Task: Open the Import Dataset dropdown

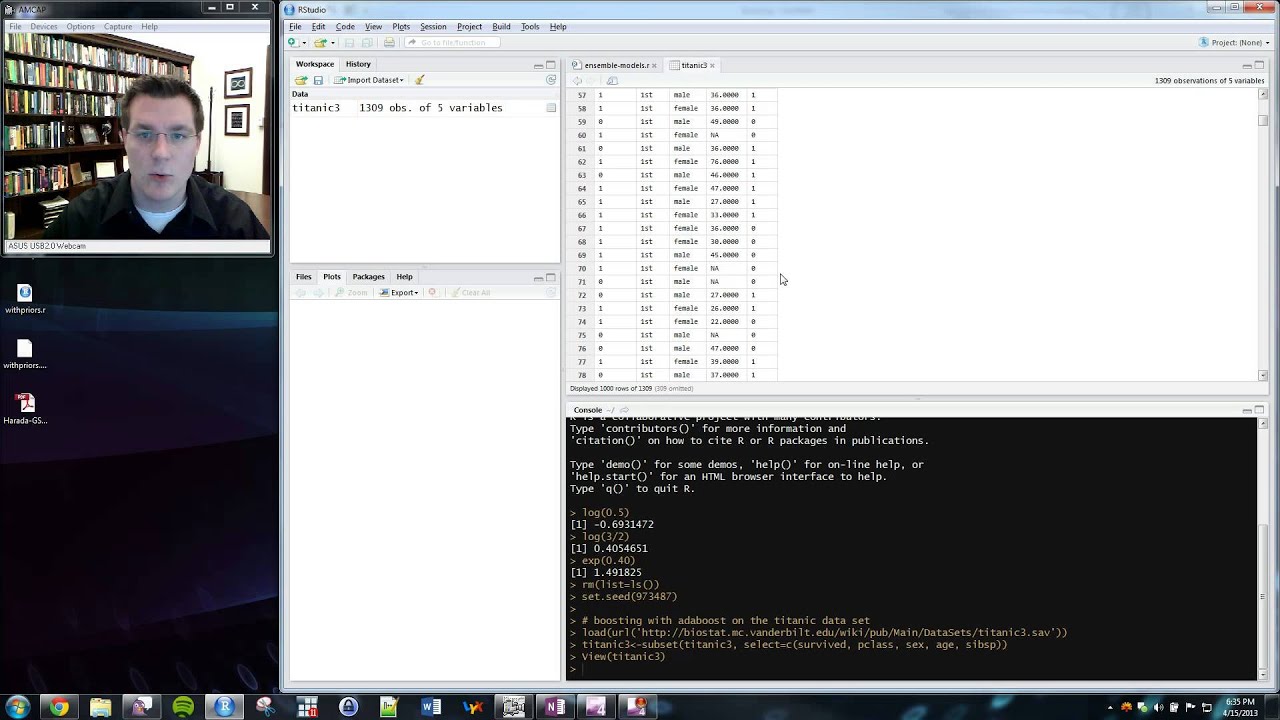Action: click(368, 80)
